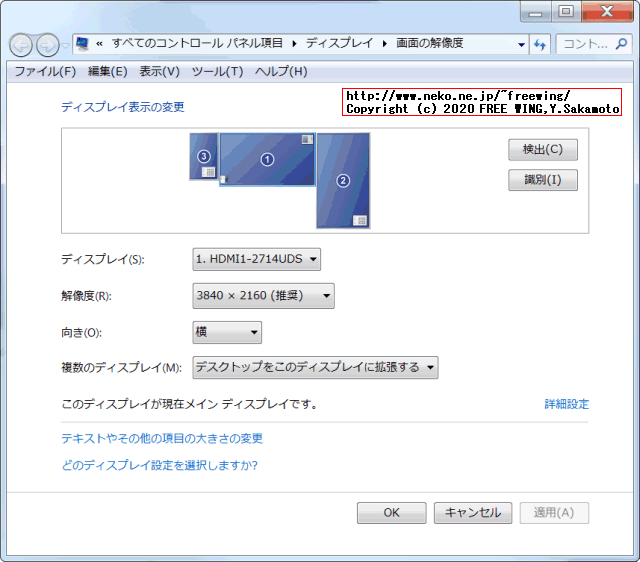This screenshot has height=562, width=640.
Task: Select display 3 small monitor thumbnail
Action: point(204,156)
